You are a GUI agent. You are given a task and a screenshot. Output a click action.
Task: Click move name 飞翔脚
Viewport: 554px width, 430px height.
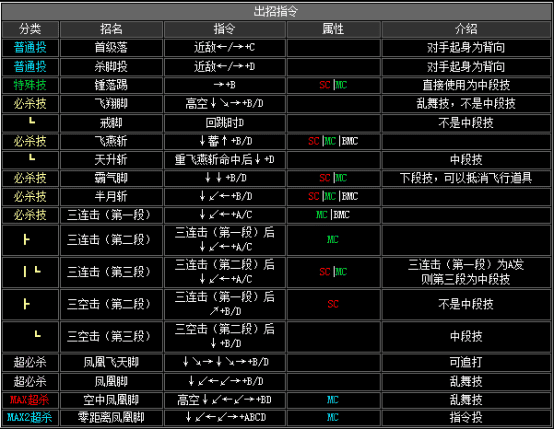click(x=111, y=104)
